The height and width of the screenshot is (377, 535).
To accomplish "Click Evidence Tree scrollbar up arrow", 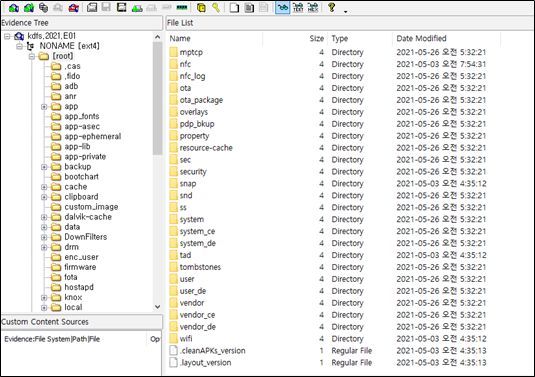I will pyautogui.click(x=157, y=37).
